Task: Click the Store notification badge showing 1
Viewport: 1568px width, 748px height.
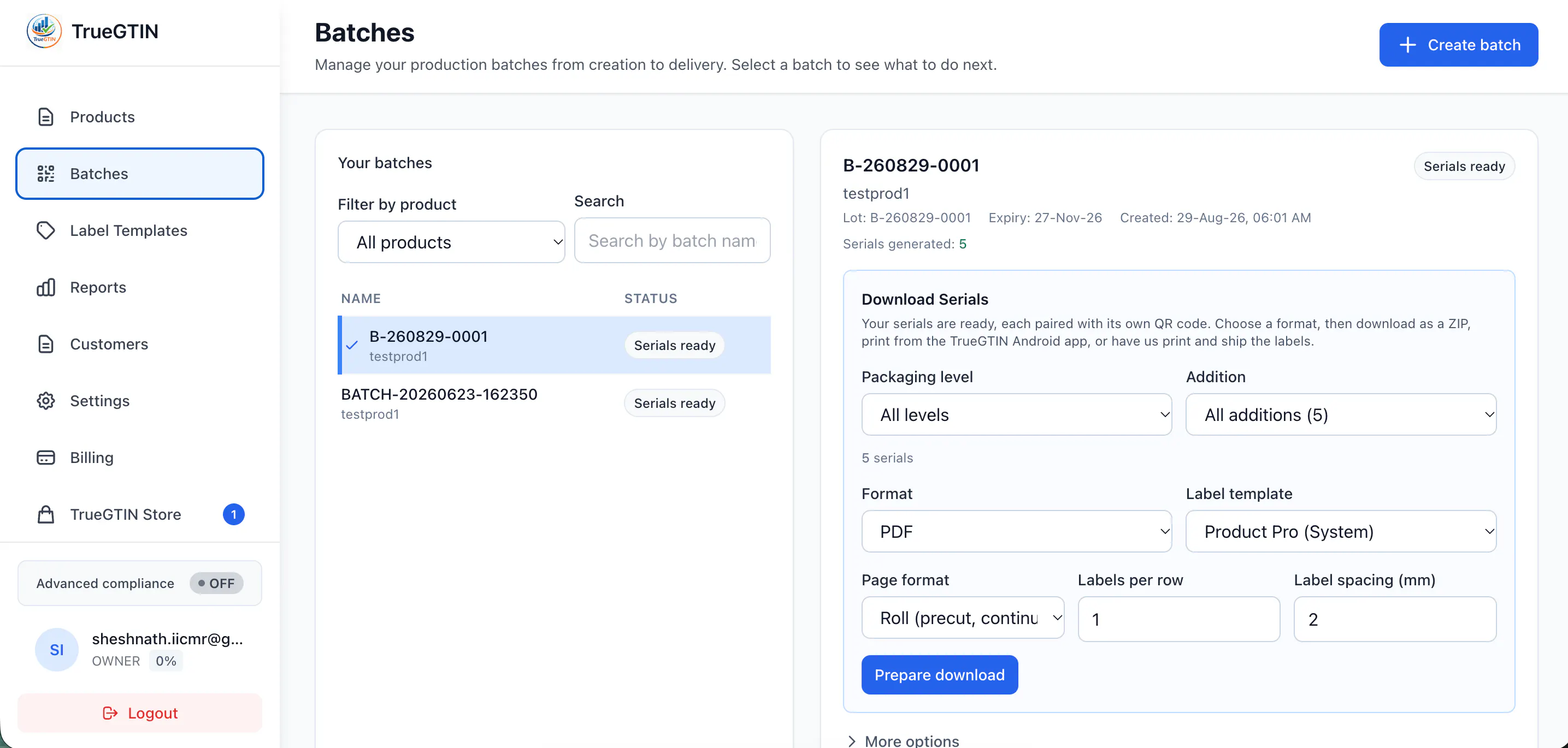Action: click(234, 514)
